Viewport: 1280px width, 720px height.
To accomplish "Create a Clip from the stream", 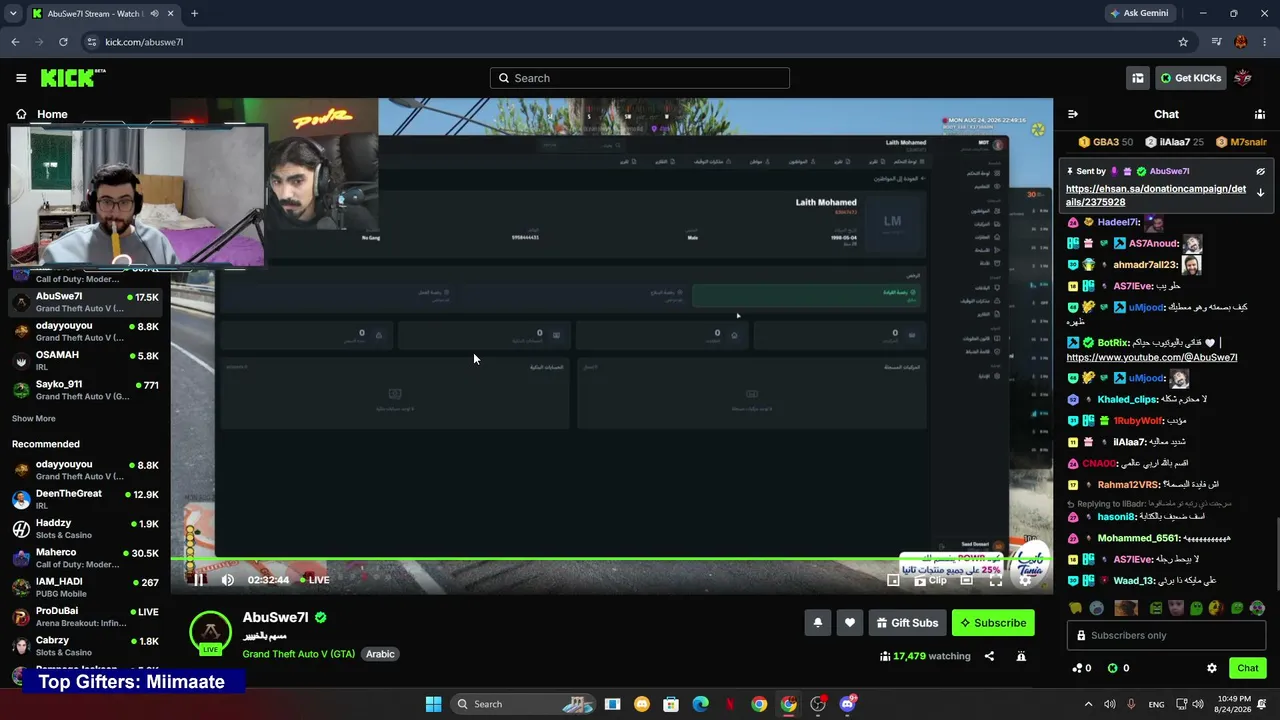I will coord(930,580).
